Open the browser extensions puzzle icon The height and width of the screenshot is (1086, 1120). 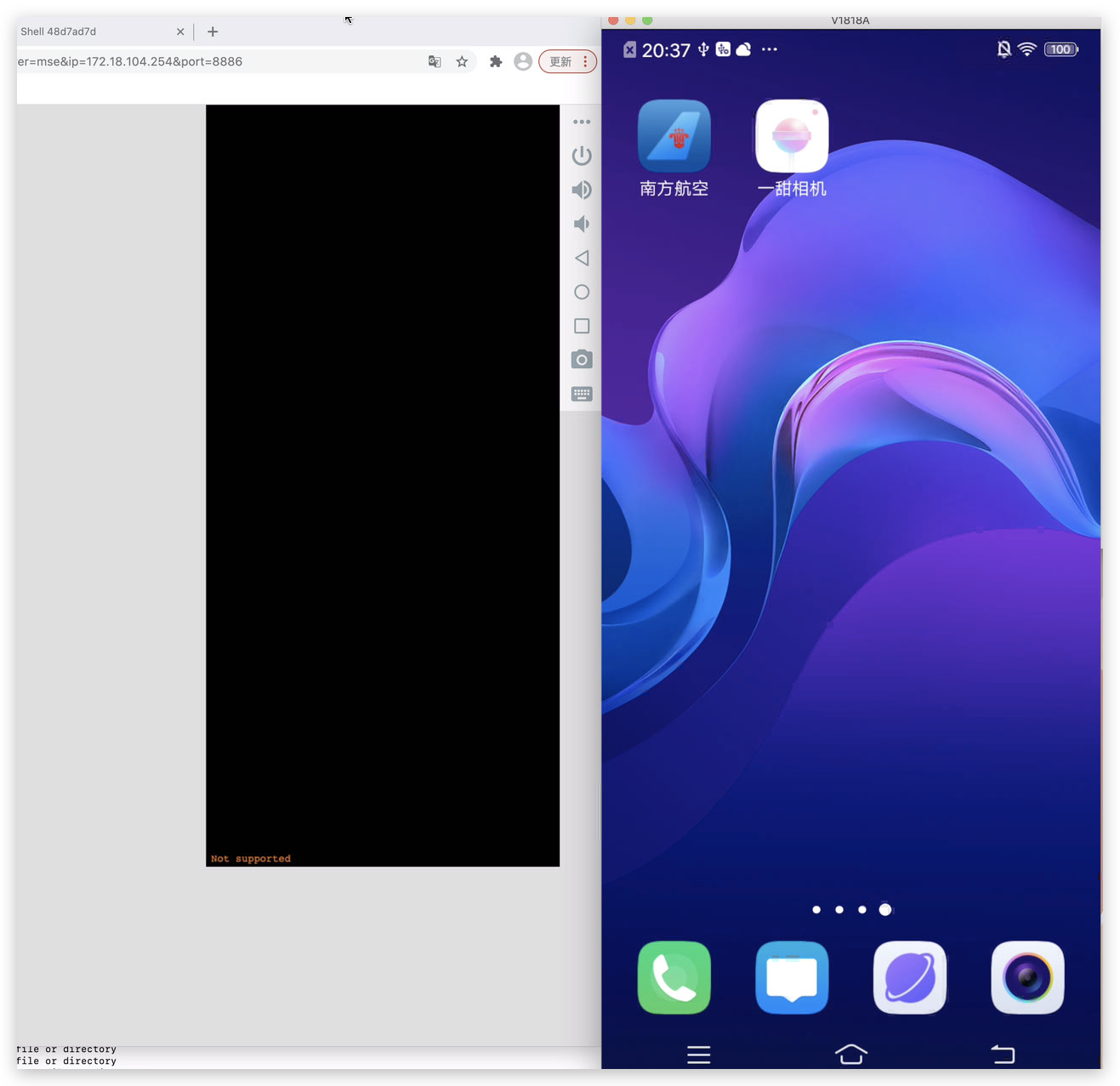(x=496, y=61)
